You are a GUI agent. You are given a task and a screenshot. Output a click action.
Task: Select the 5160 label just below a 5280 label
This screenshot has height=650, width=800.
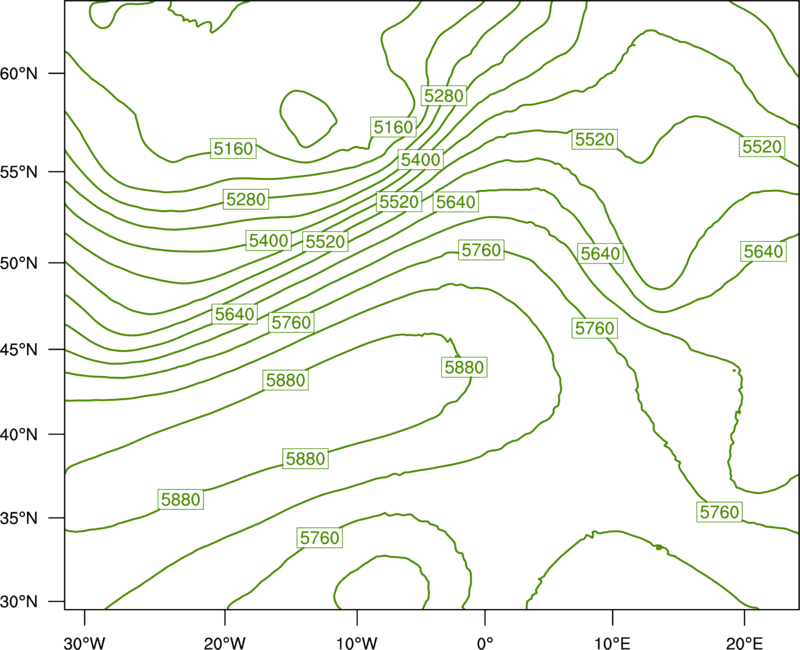[393, 127]
